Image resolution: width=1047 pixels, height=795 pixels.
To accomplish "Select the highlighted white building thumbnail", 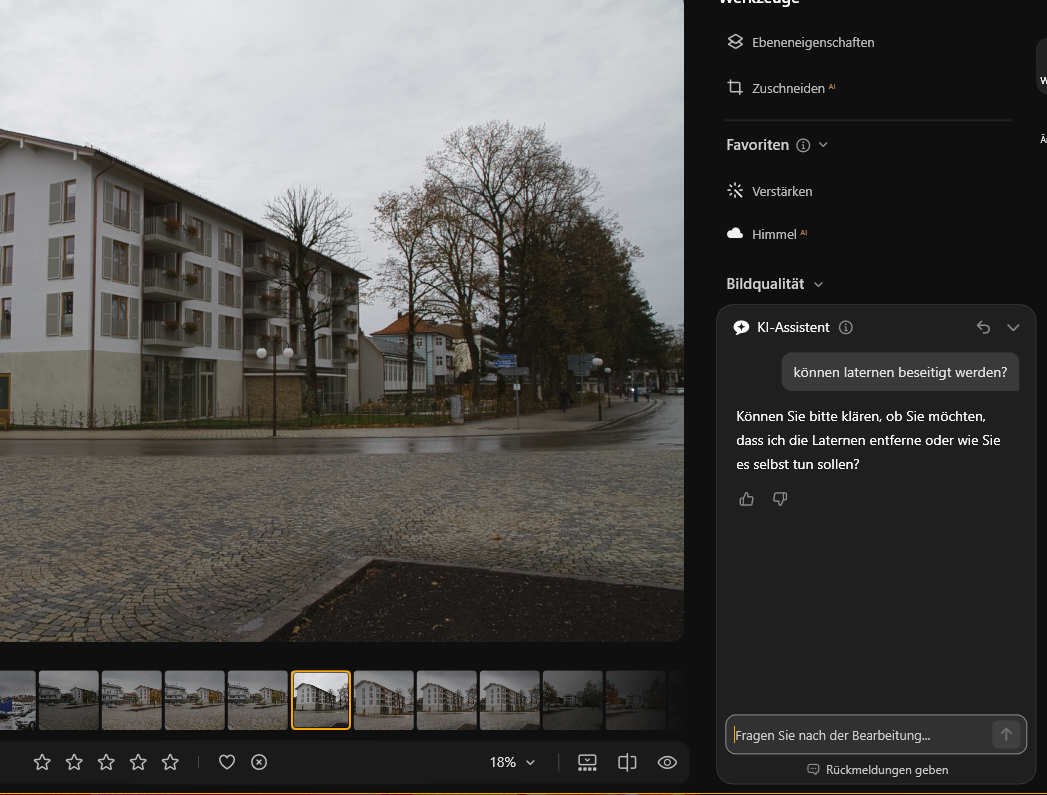I will (x=321, y=700).
